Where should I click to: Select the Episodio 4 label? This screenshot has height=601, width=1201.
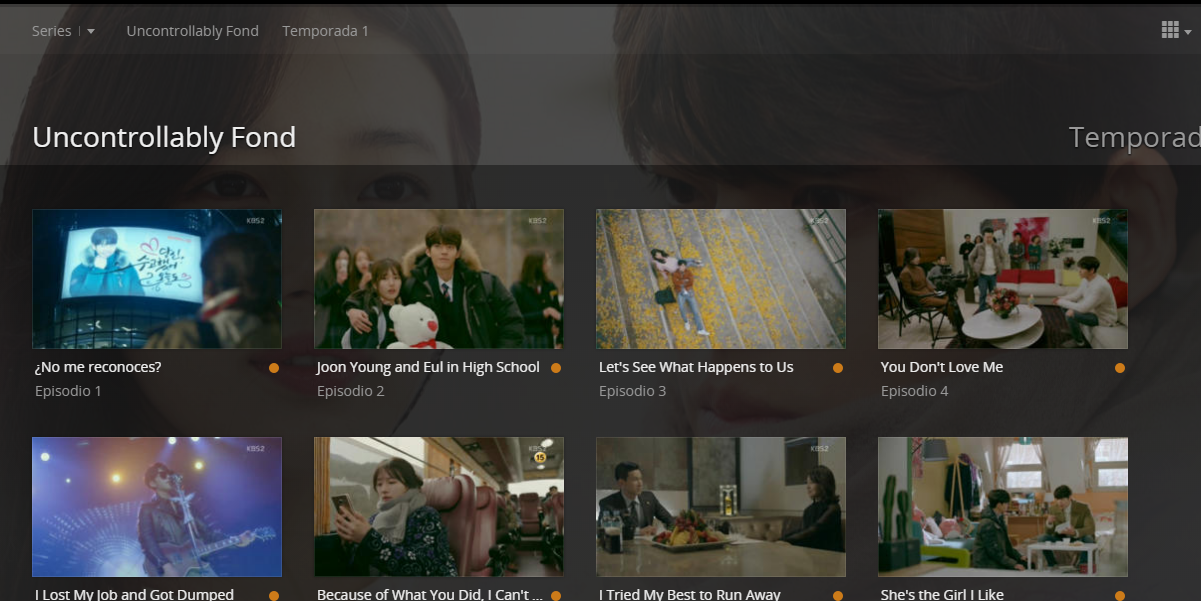(x=915, y=391)
